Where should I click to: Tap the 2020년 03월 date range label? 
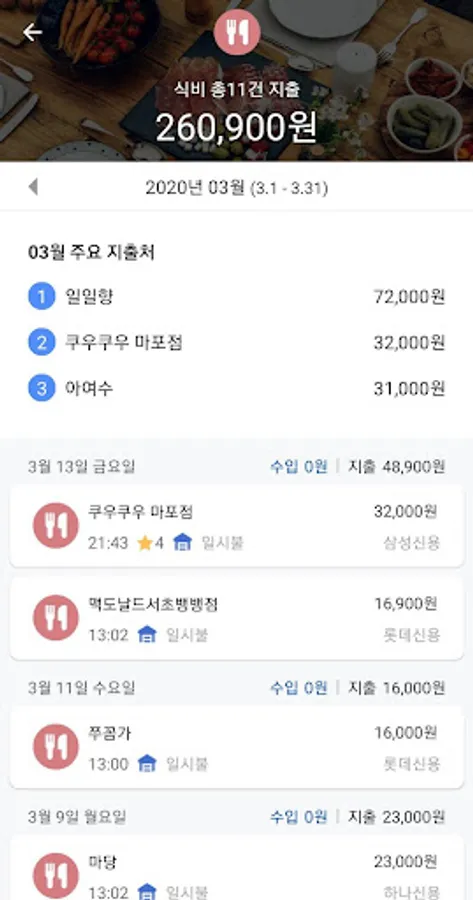236,188
